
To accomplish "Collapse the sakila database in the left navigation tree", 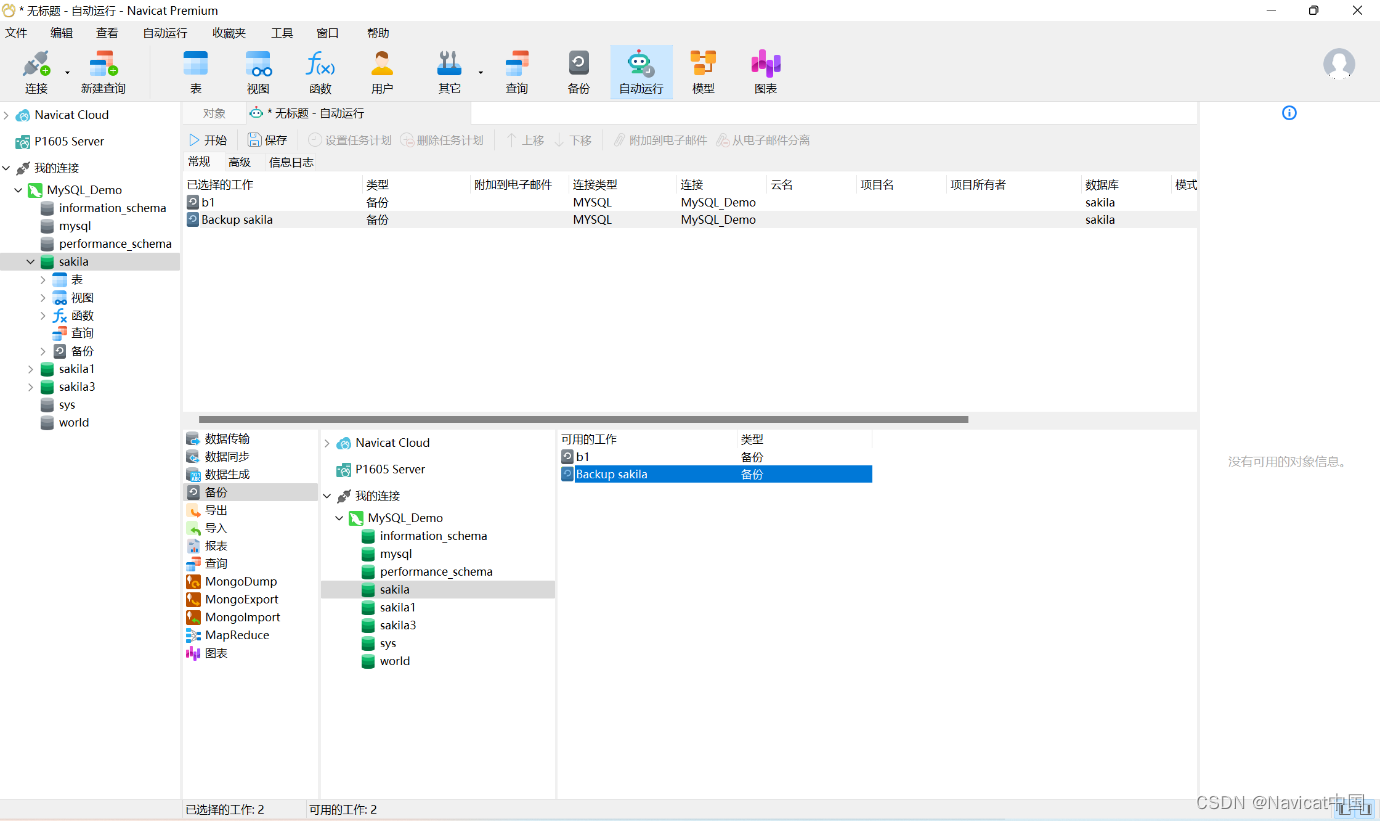I will [31, 262].
